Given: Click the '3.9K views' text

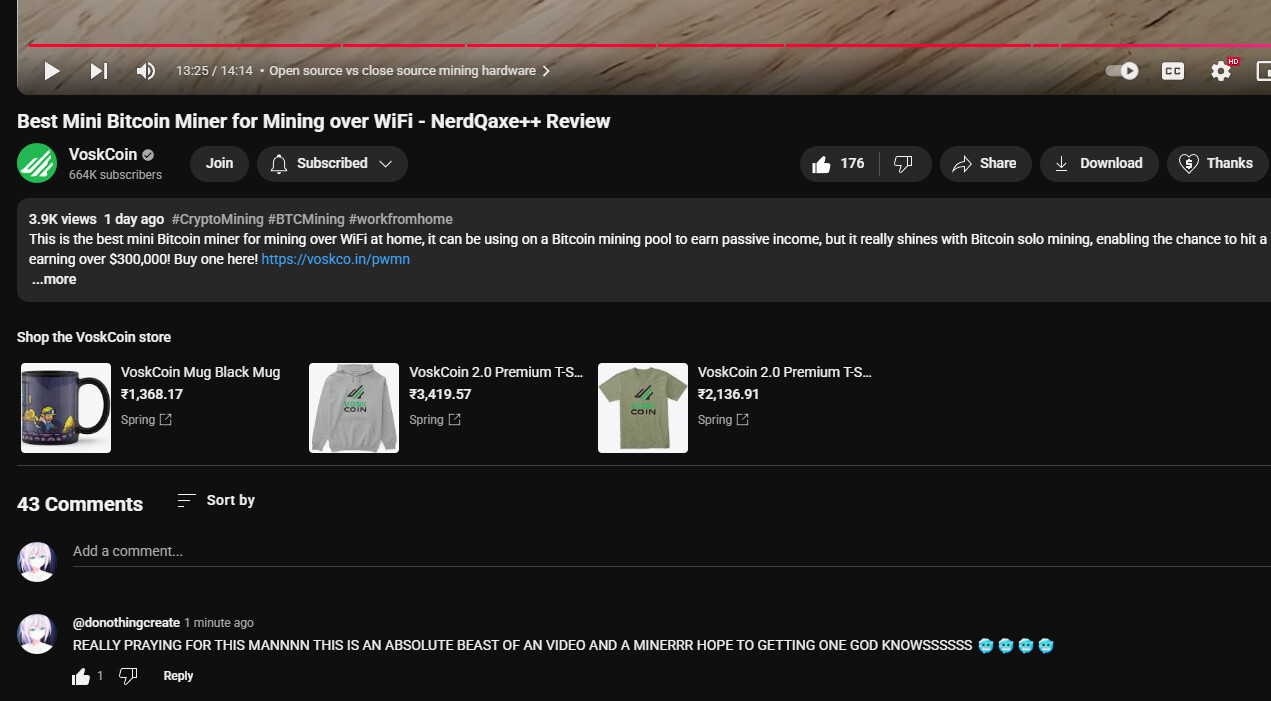Looking at the screenshot, I should tap(63, 219).
